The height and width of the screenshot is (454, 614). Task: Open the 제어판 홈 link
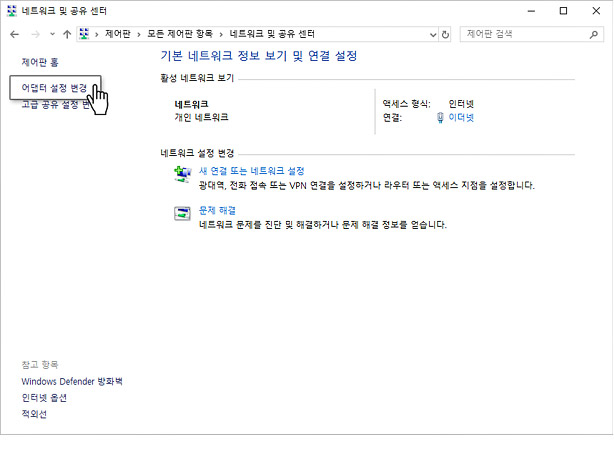[40, 62]
